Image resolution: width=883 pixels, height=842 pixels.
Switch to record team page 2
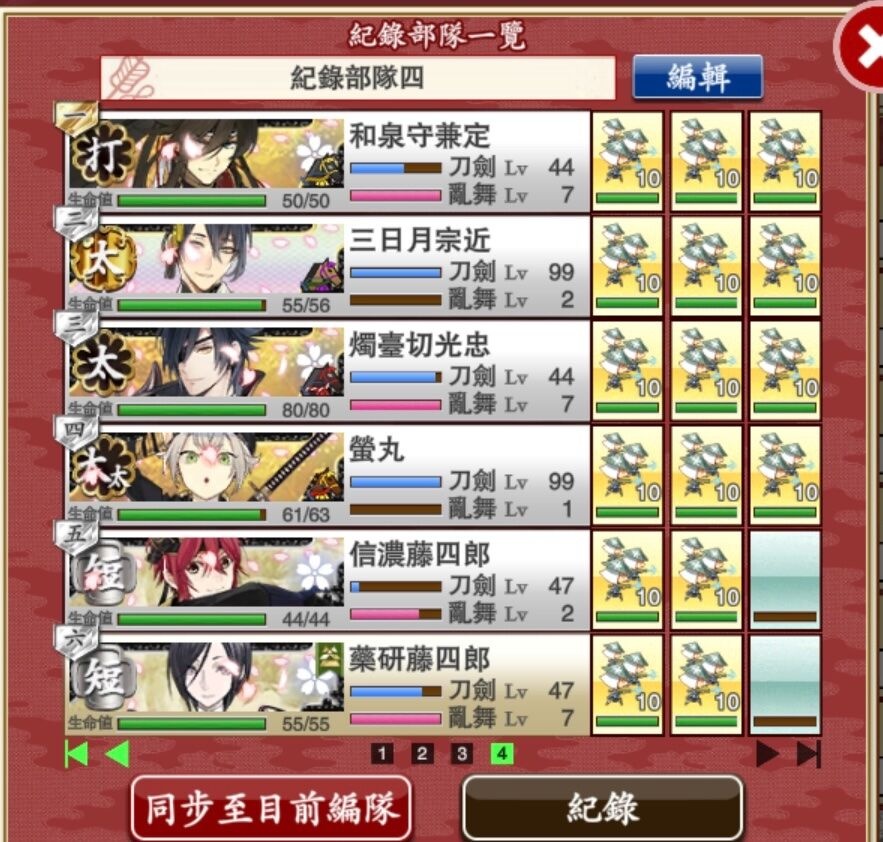(x=422, y=754)
